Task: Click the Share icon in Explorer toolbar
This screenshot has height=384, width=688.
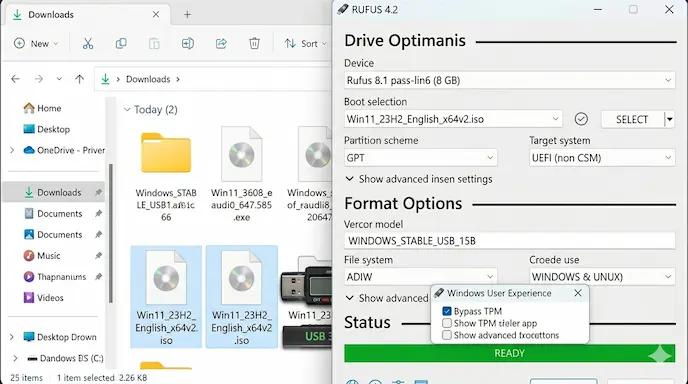Action: [221, 43]
